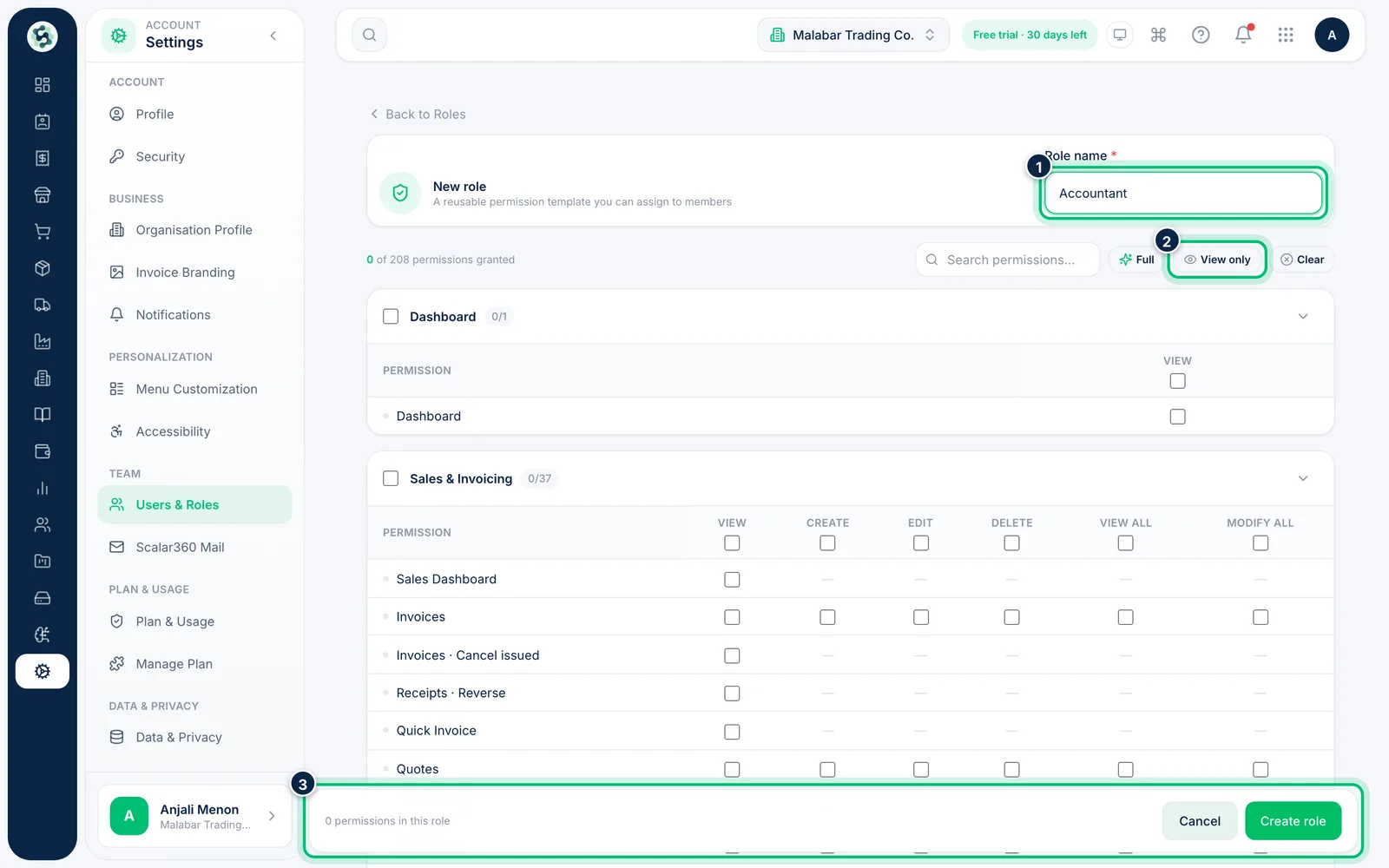Screen dimensions: 1389x868
Task: Open the book icon in left rail
Action: (x=42, y=415)
